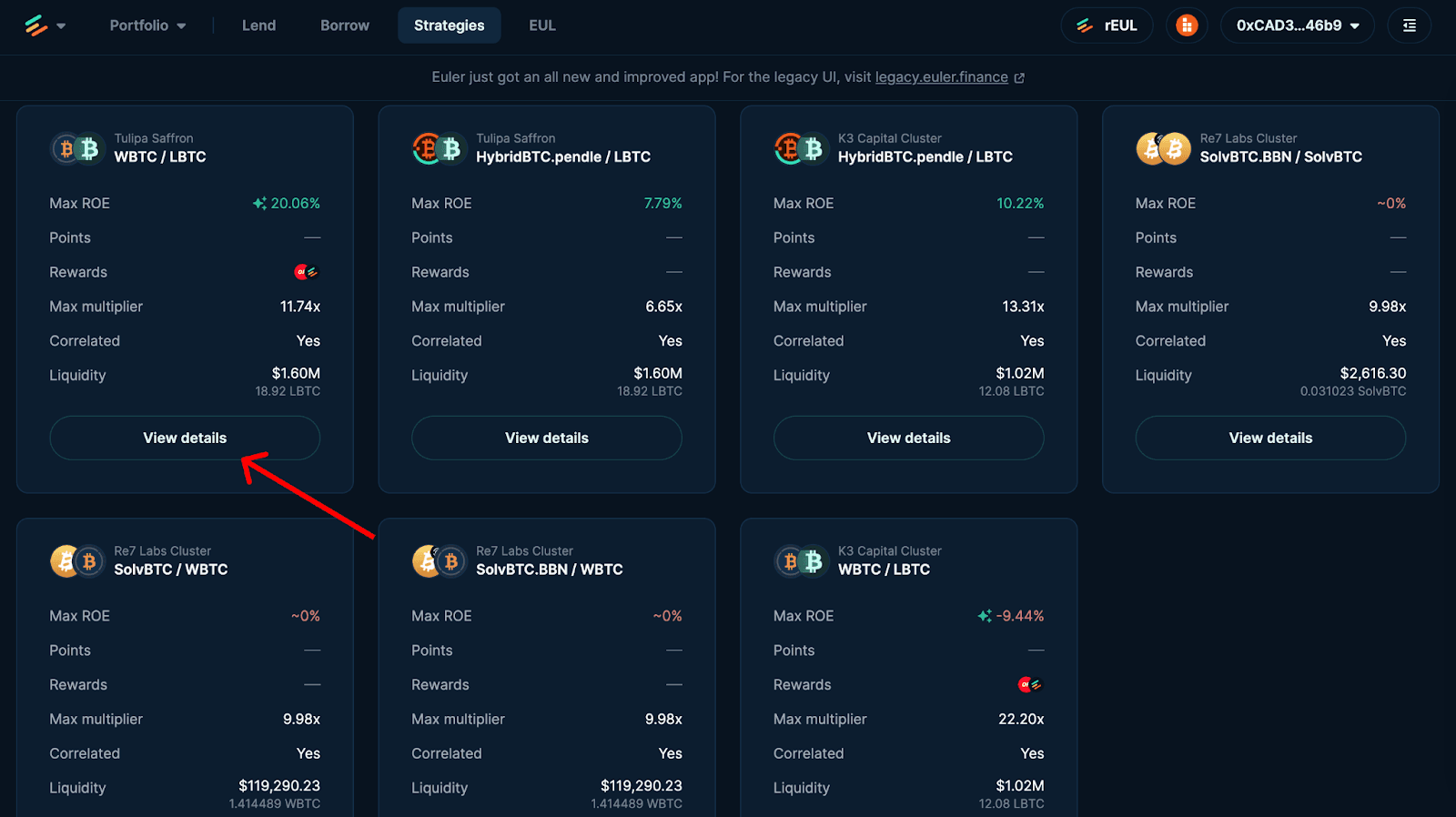Screen dimensions: 1456x817
Task: Open the EUL tab
Action: pos(541,25)
